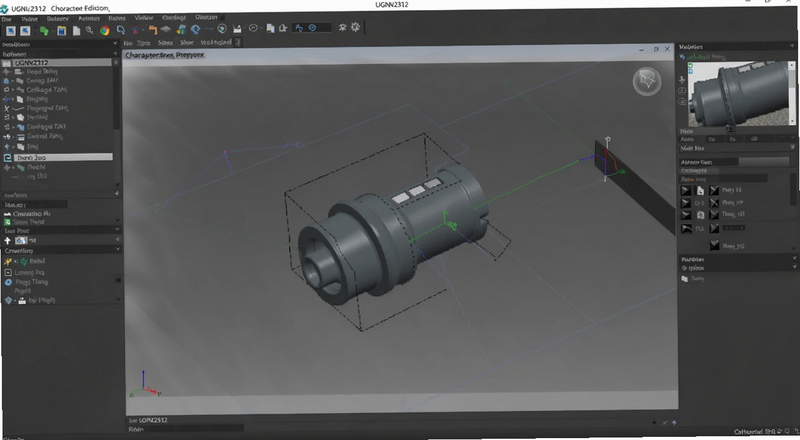
Task: Click the copy documents toolbar icon
Action: (x=270, y=29)
